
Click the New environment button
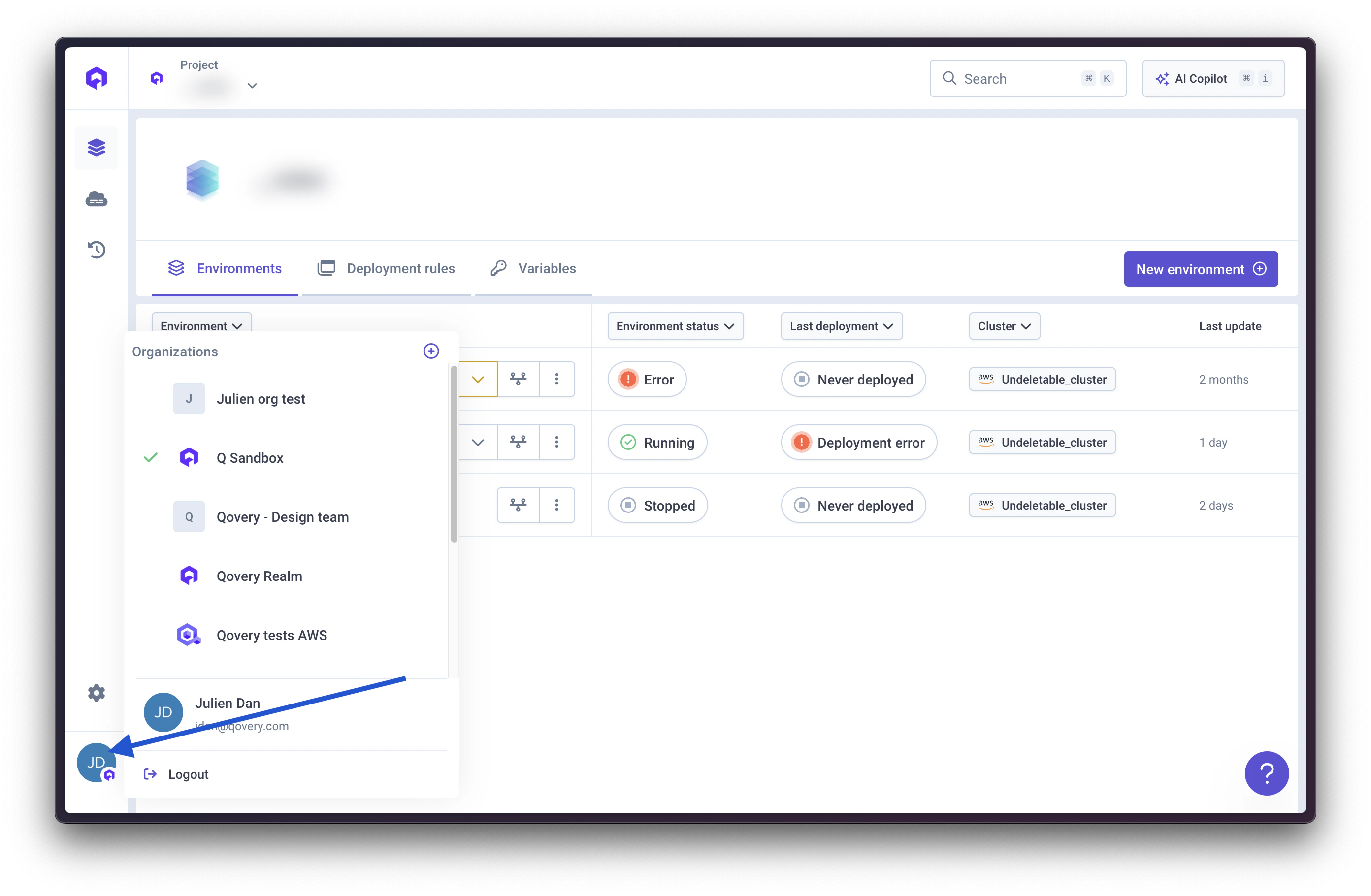pyautogui.click(x=1201, y=268)
